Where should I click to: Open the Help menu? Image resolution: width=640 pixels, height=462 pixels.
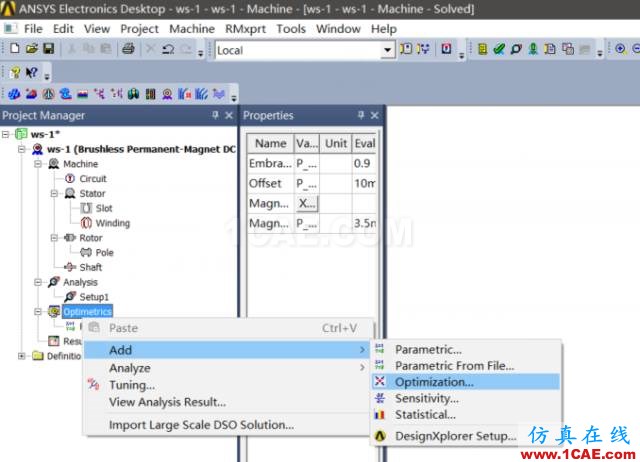coord(384,29)
